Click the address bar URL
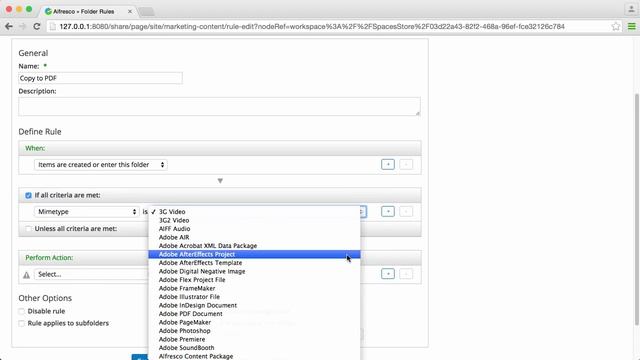Screen dimensions: 640x360 coord(312,27)
